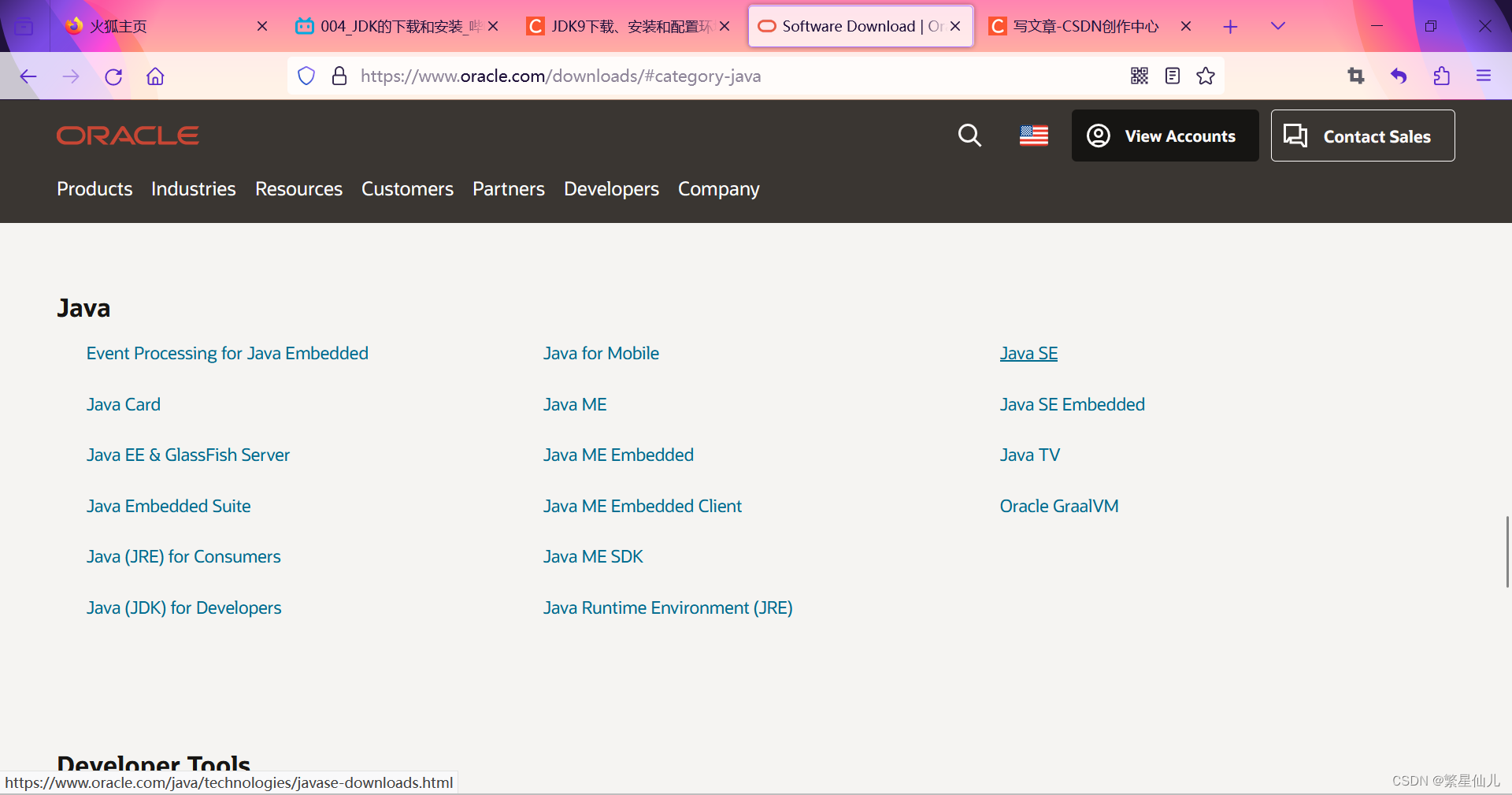
Task: Reload the current page
Action: [113, 76]
